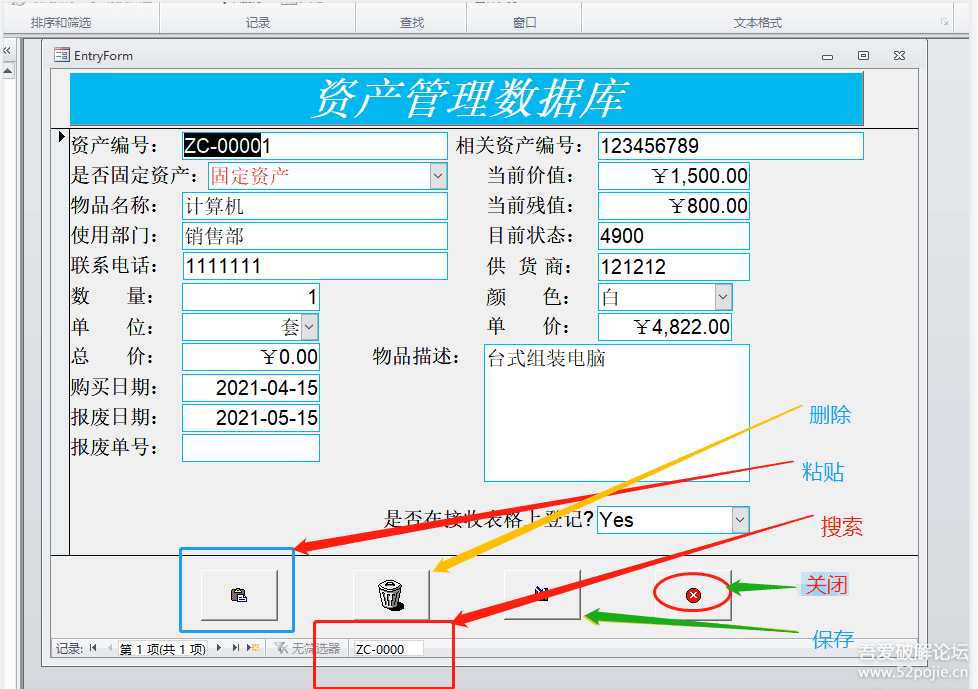Click the 固定资产 combo box value

click(320, 176)
